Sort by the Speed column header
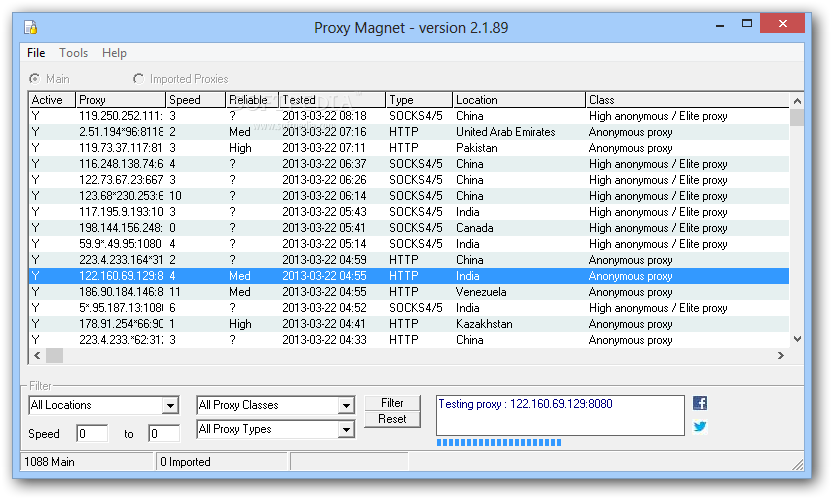This screenshot has width=832, height=499. pos(195,100)
